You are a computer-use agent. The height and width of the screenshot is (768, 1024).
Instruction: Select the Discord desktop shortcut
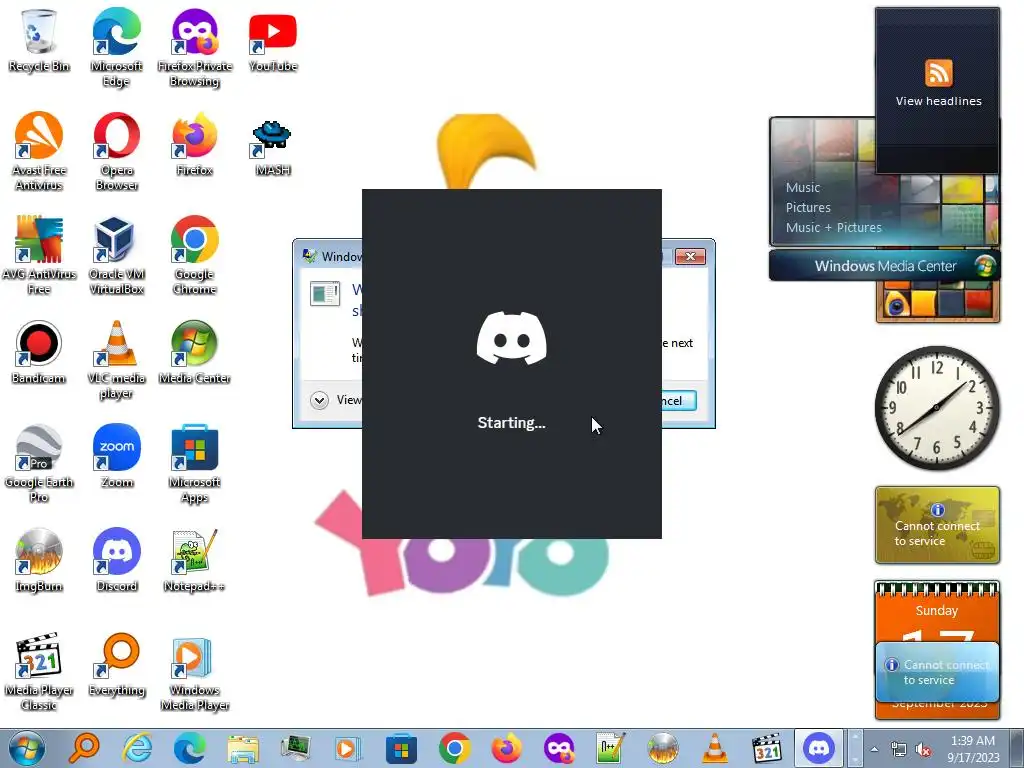[116, 560]
